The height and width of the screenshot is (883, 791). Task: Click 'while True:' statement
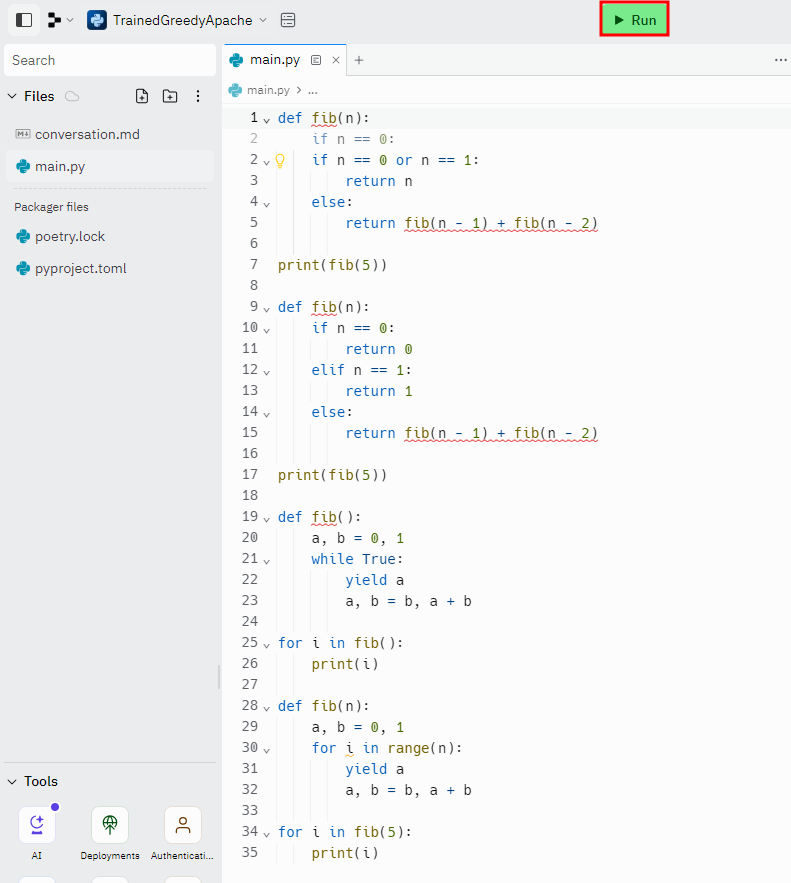[x=357, y=559]
